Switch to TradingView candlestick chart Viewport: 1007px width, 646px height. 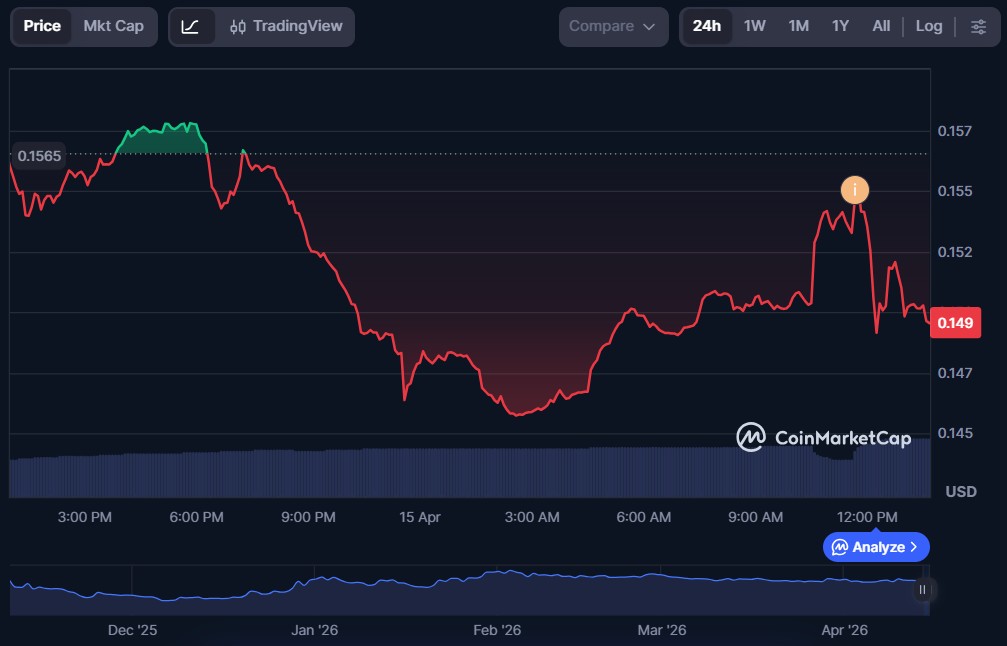(x=285, y=27)
